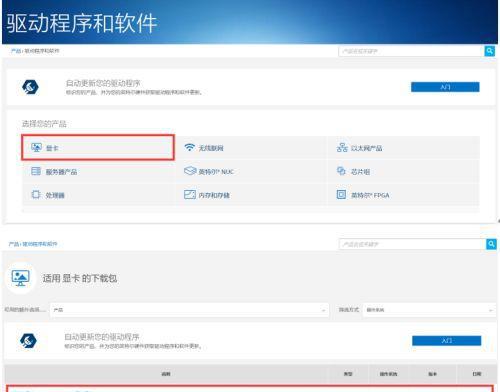Click the 操作系统 table column header
500x392 pixels.
pyautogui.click(x=388, y=374)
